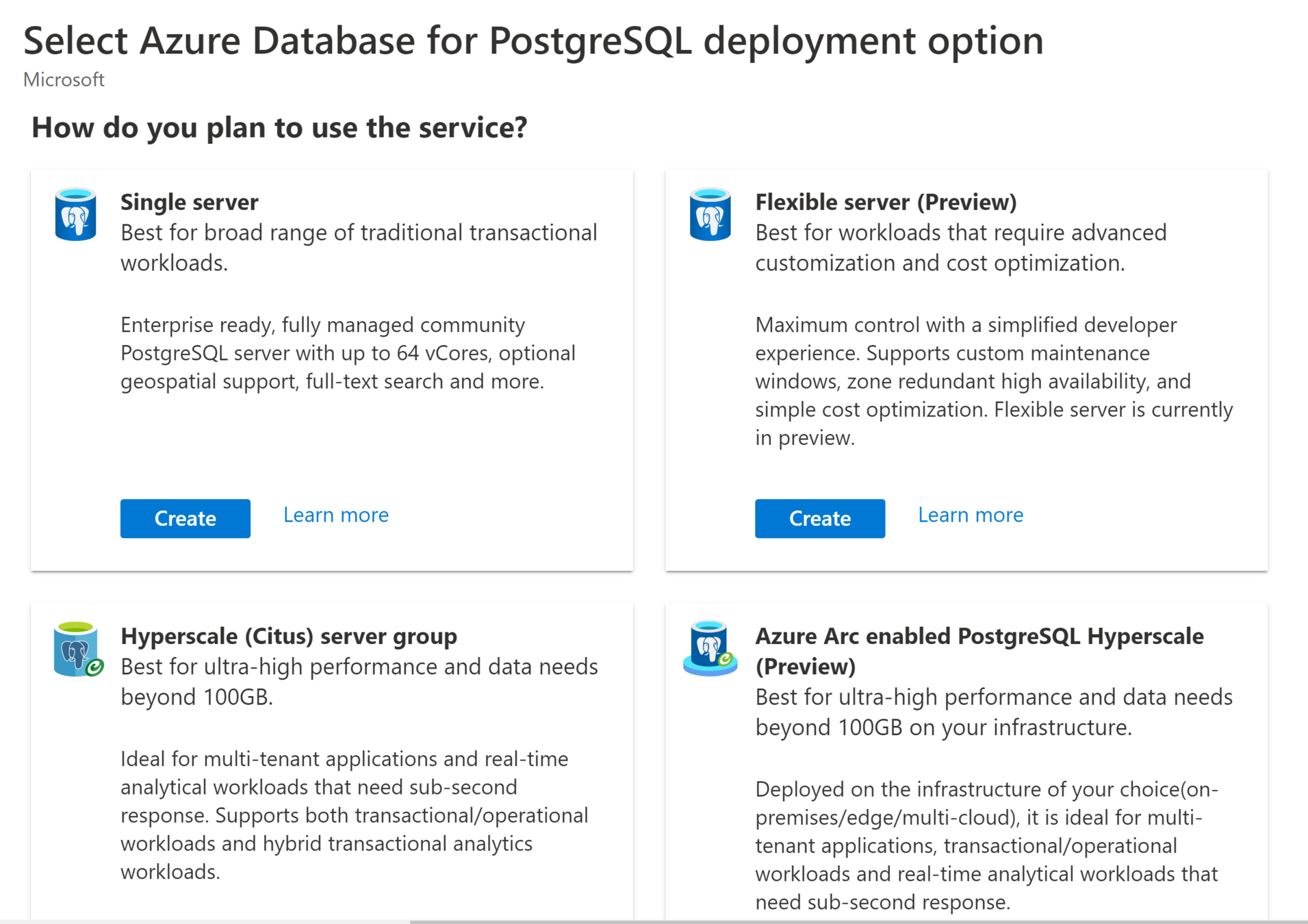Select the 'Flexible server (Preview)' heading
Screen dimensions: 1308x924
886,202
